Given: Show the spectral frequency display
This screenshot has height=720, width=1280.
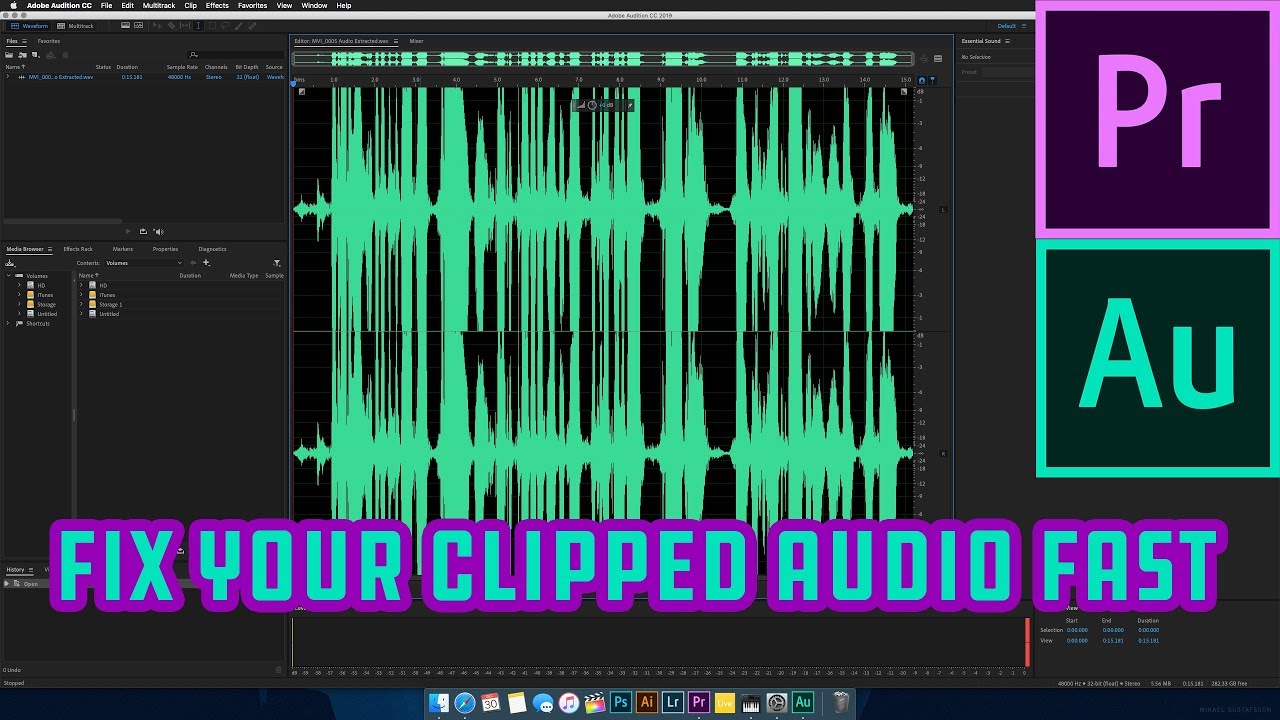Looking at the screenshot, I should (x=125, y=25).
